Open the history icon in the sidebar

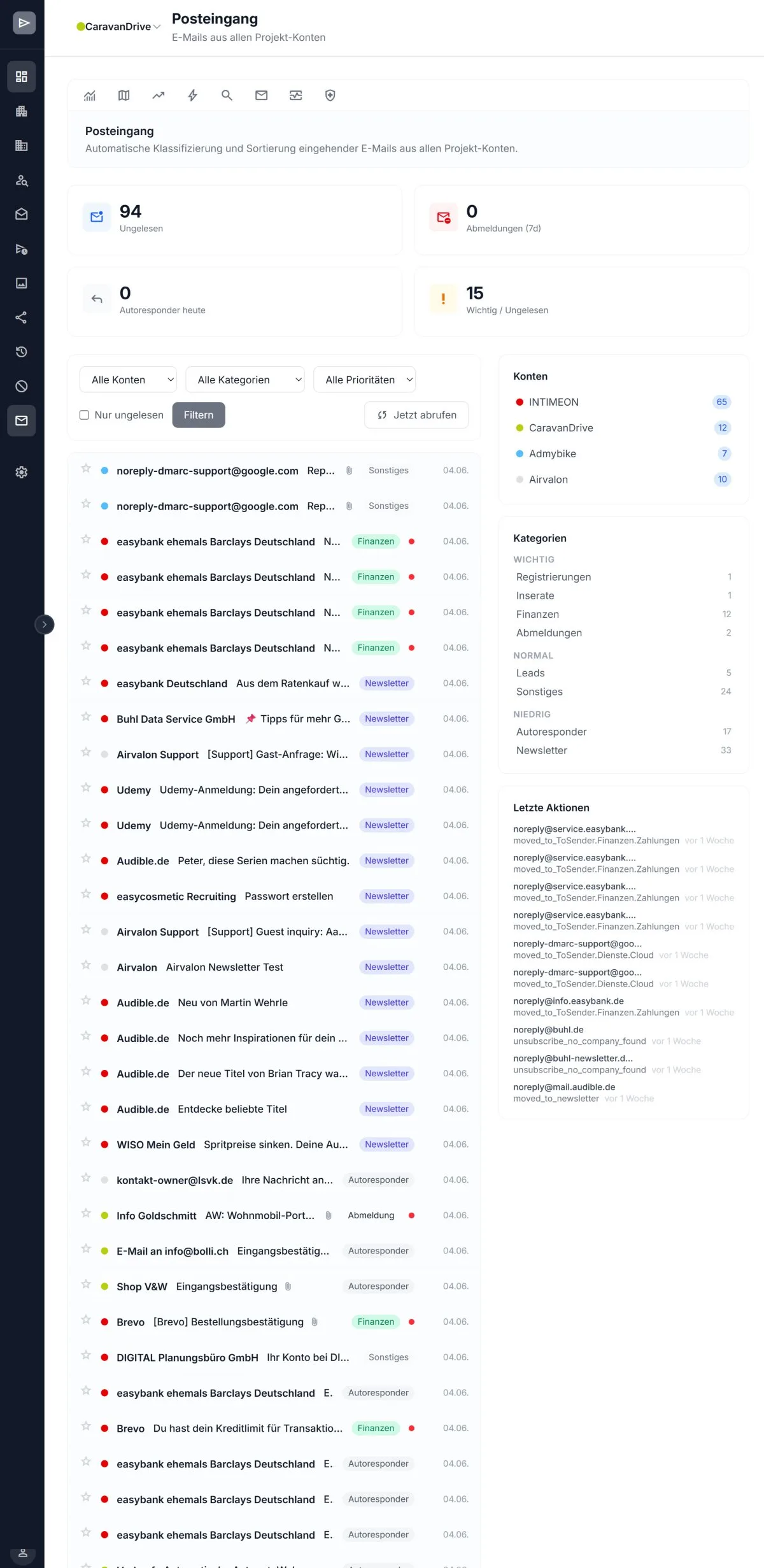pyautogui.click(x=22, y=352)
